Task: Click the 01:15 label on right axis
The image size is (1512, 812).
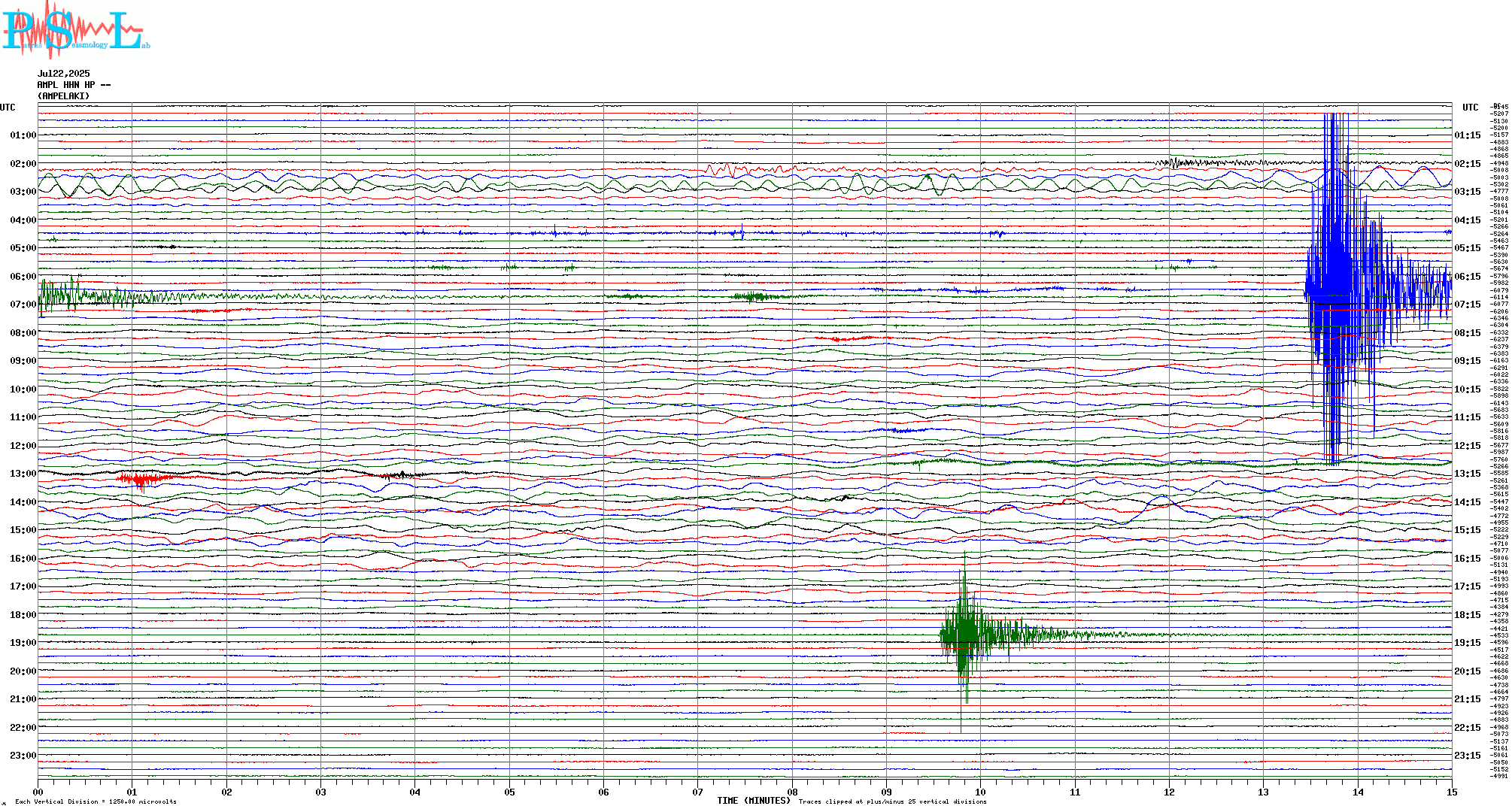Action: [1468, 135]
